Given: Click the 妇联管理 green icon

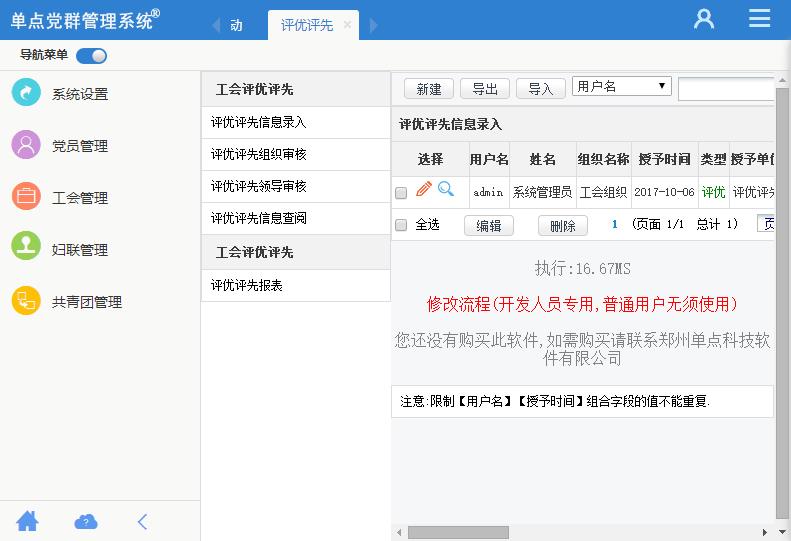Looking at the screenshot, I should (26, 246).
